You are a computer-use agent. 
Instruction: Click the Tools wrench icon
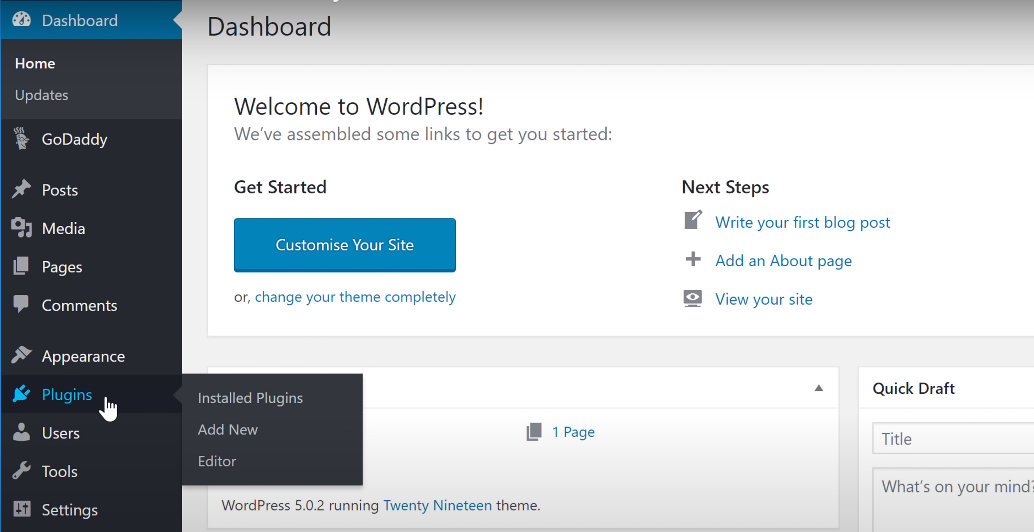(21, 471)
